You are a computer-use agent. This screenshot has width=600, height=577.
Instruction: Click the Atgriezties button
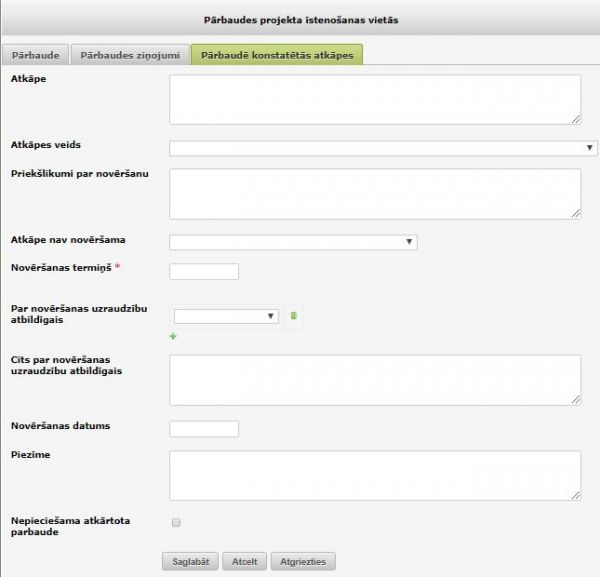(304, 562)
